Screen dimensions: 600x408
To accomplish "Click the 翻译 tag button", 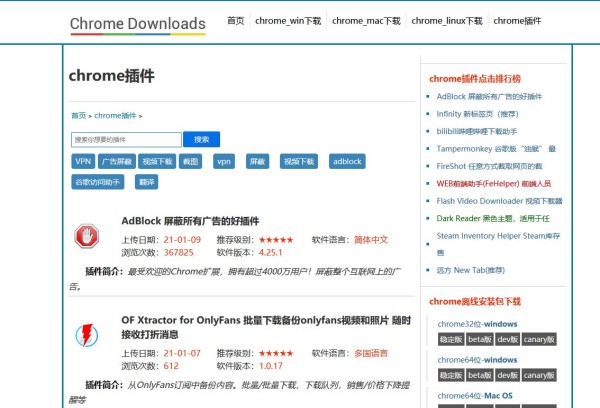I will coord(147,182).
